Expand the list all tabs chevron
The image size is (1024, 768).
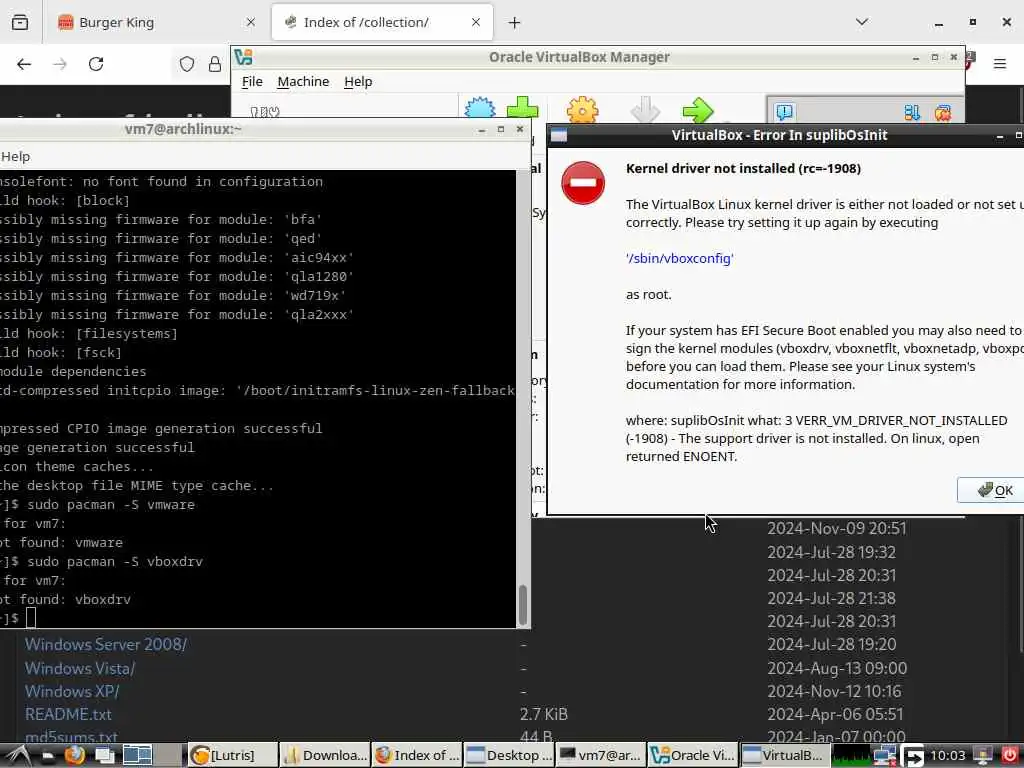(862, 22)
